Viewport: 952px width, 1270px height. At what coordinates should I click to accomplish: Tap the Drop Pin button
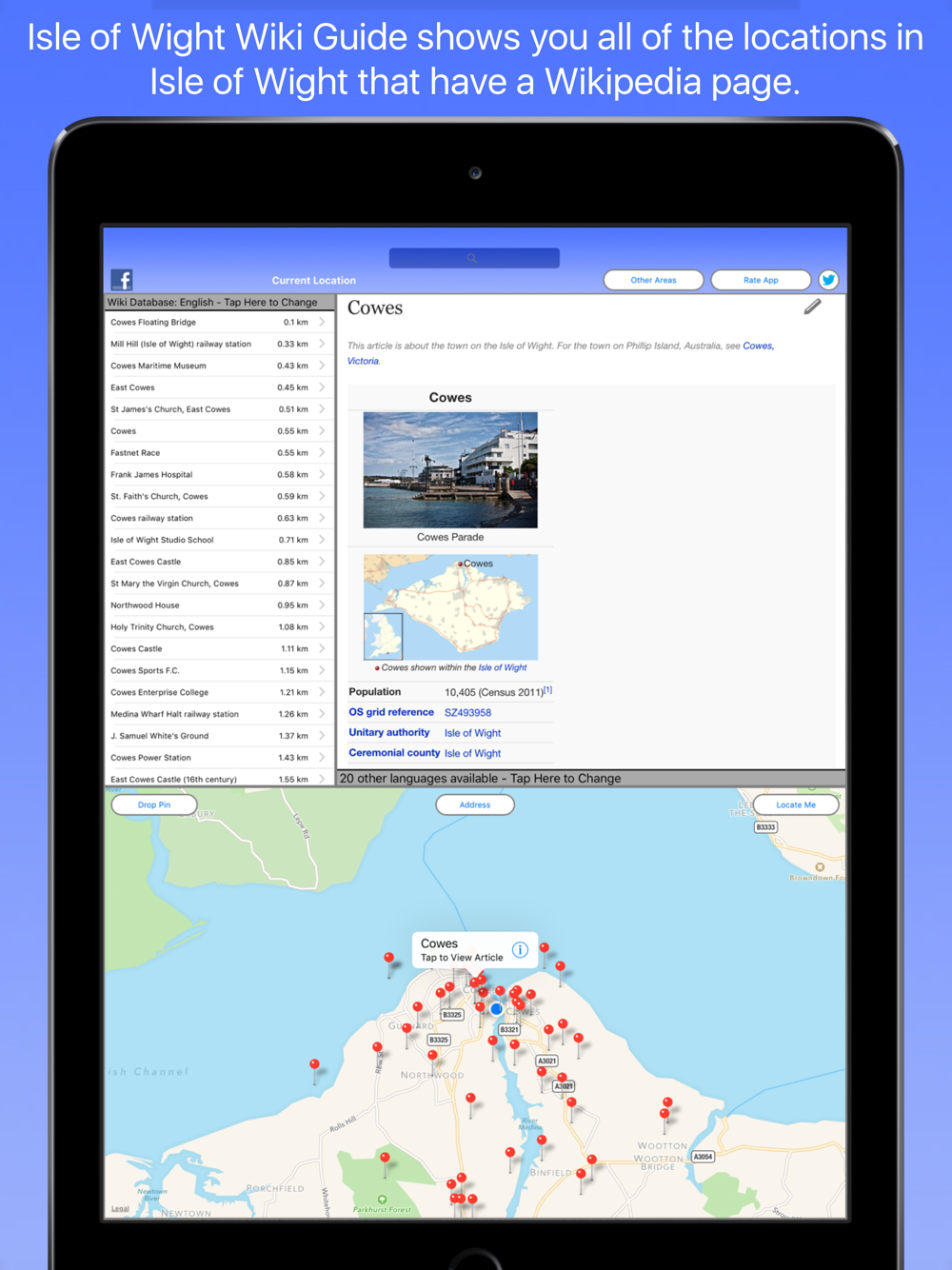coord(154,804)
